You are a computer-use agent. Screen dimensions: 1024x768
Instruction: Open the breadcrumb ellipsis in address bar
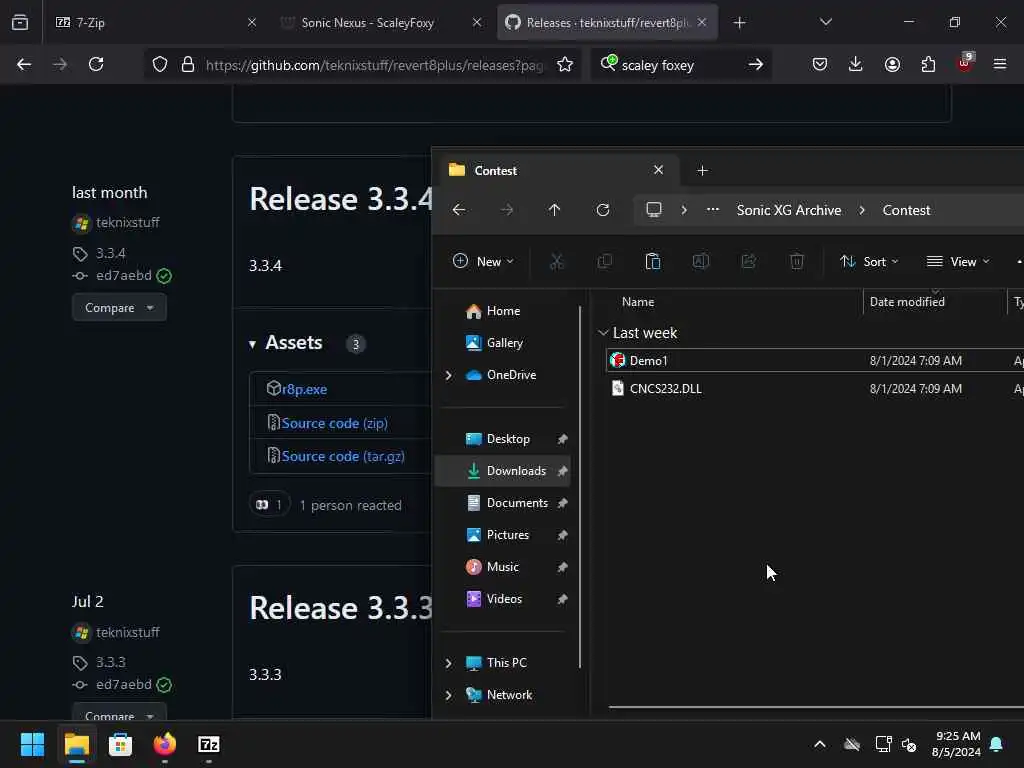(x=712, y=210)
